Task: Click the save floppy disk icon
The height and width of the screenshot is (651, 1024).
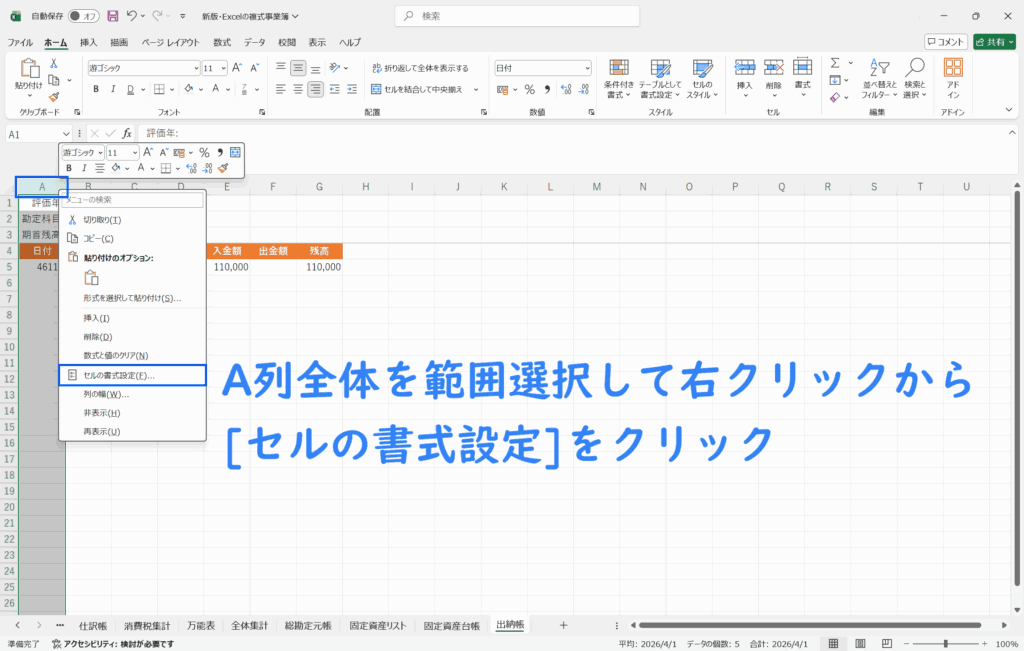Action: (112, 16)
